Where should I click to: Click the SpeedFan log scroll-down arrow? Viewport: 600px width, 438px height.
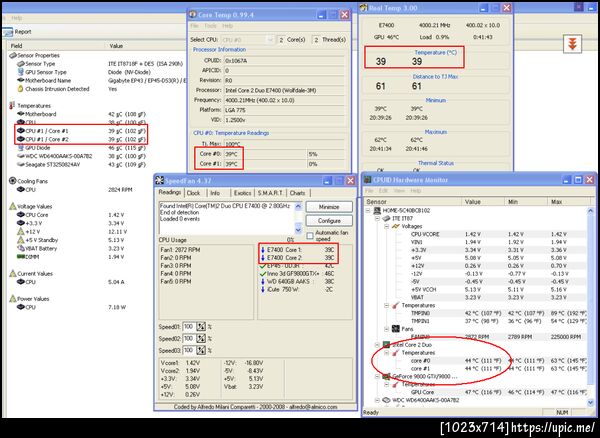[x=298, y=230]
